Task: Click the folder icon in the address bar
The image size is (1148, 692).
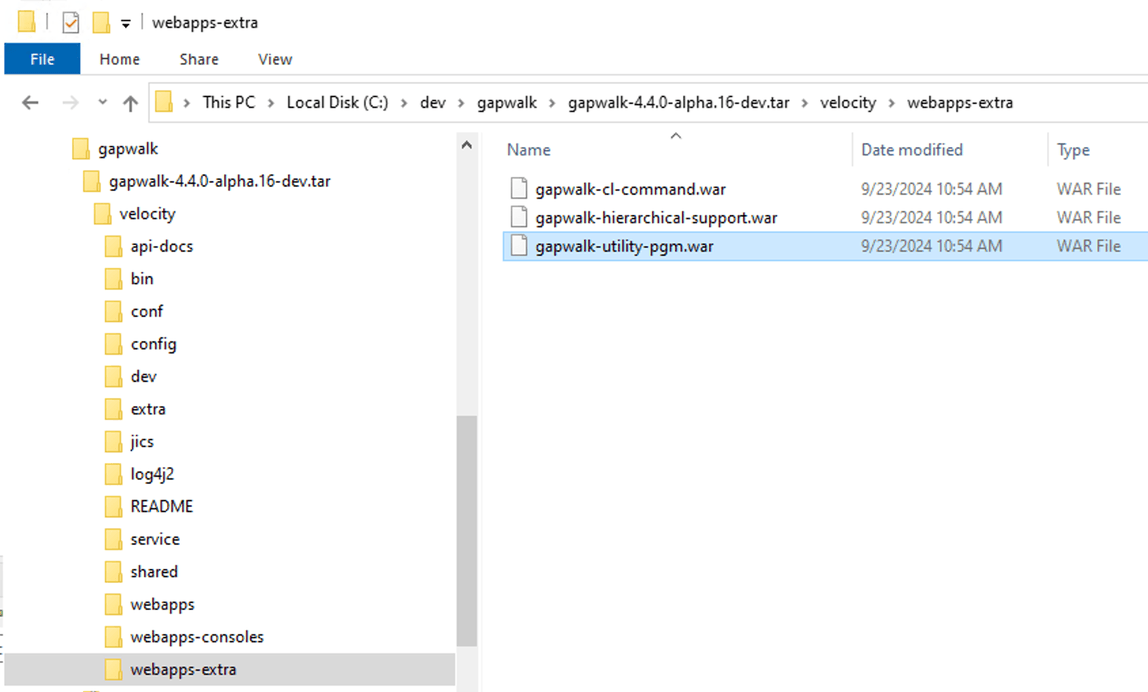Action: [164, 102]
